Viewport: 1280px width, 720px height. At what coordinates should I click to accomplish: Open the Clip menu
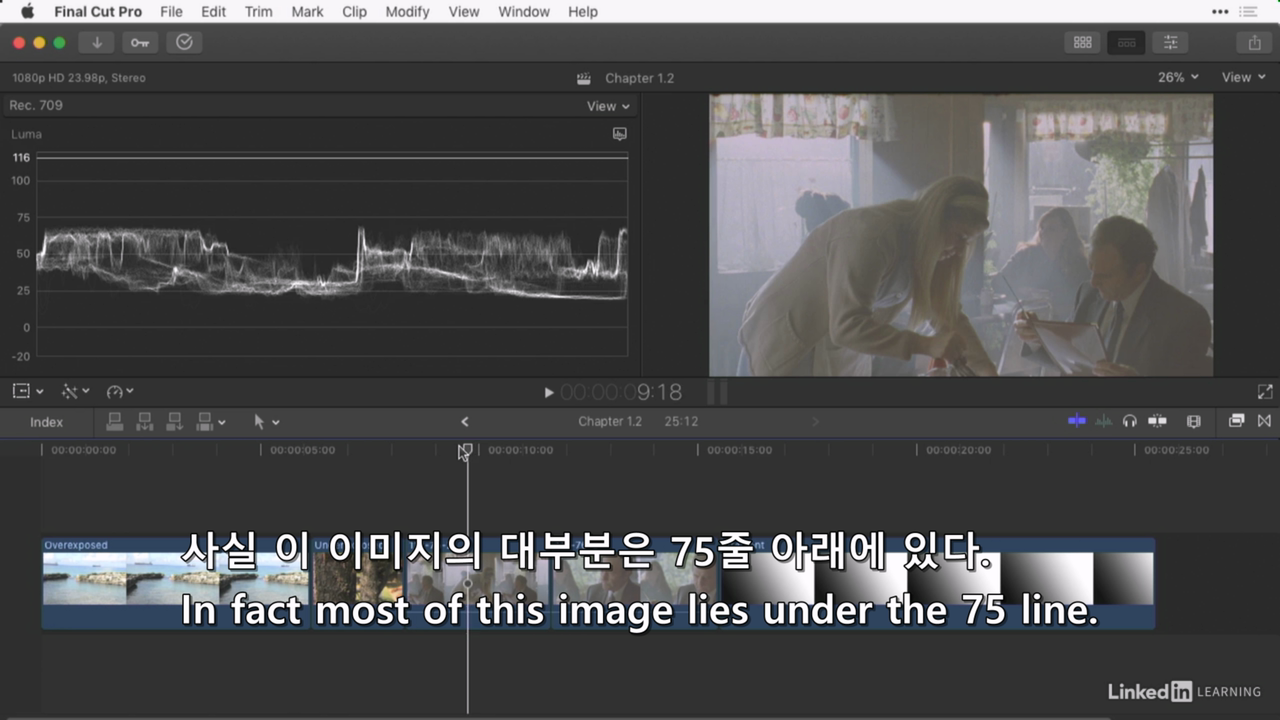(354, 12)
